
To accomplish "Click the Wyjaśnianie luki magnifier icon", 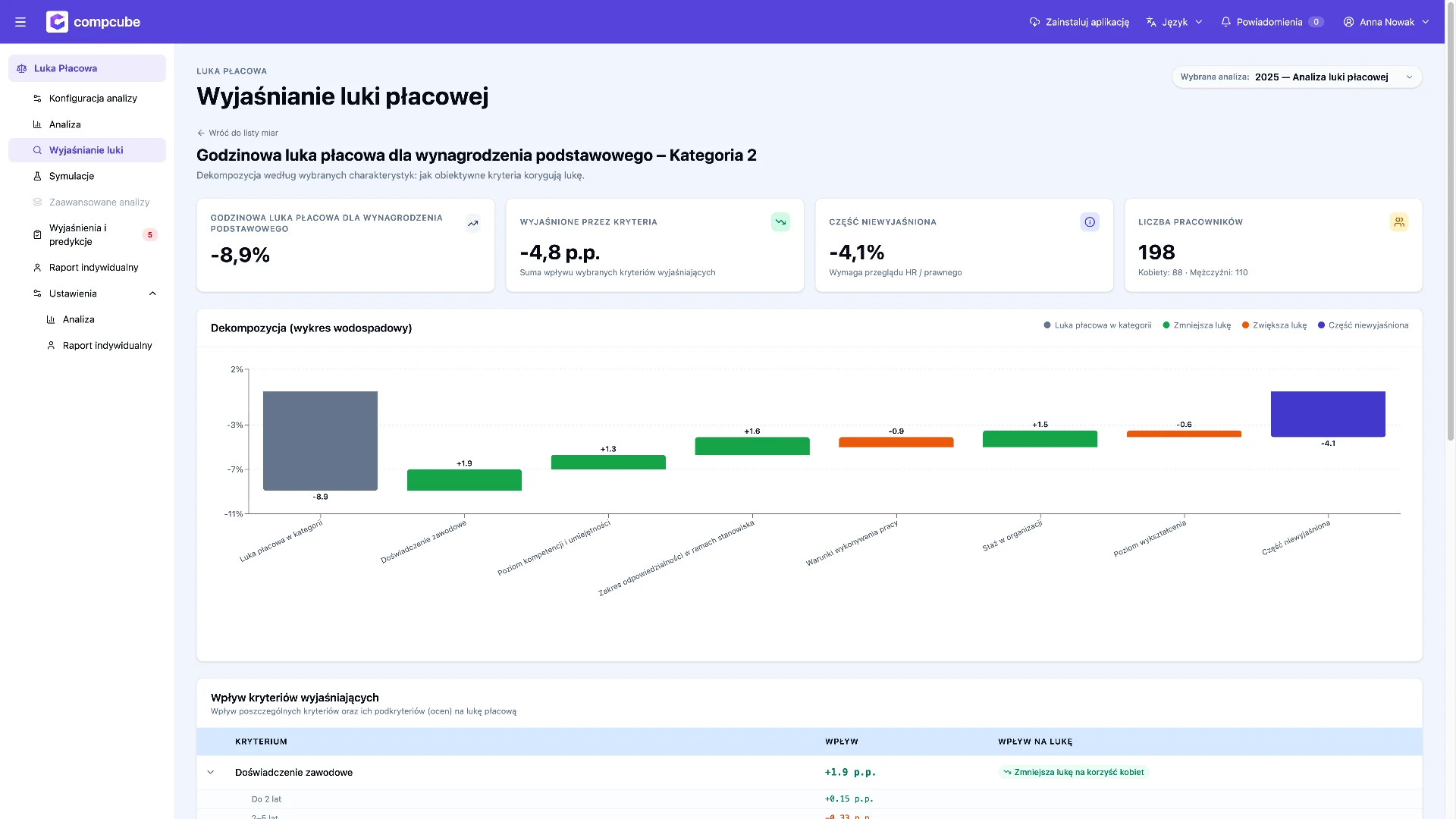I will (x=37, y=150).
